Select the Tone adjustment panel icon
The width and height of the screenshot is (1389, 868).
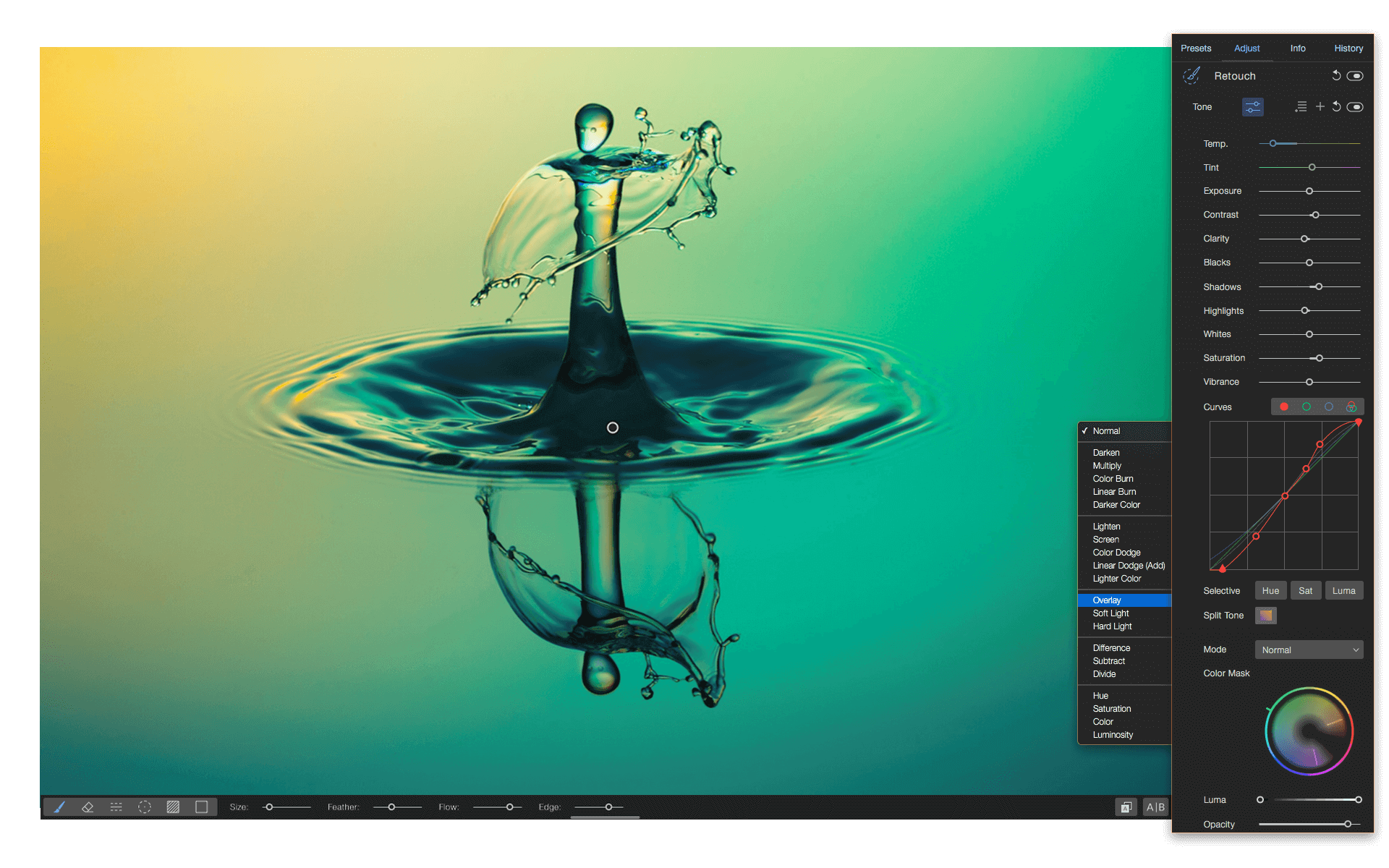coord(1251,106)
